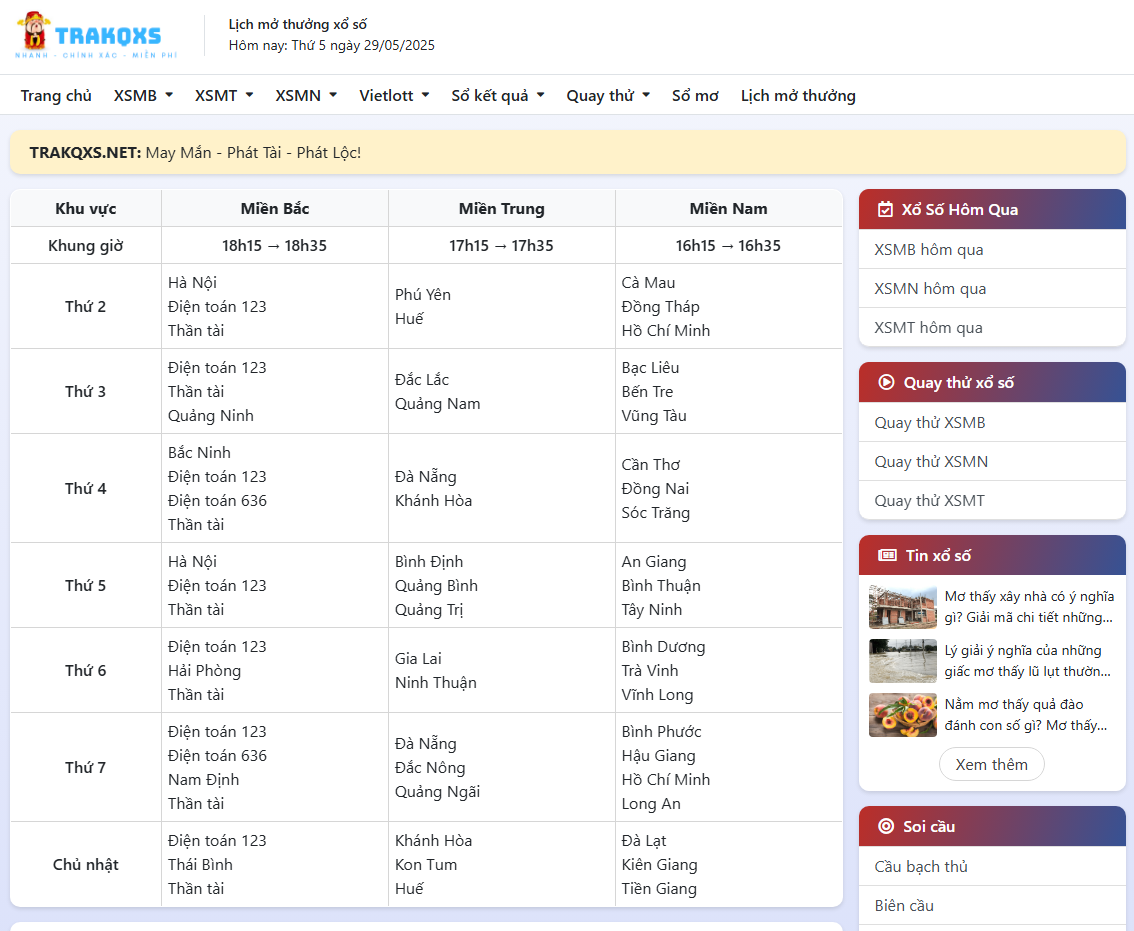The height and width of the screenshot is (931, 1134).
Task: Open the Quay thử dropdown
Action: (x=608, y=95)
